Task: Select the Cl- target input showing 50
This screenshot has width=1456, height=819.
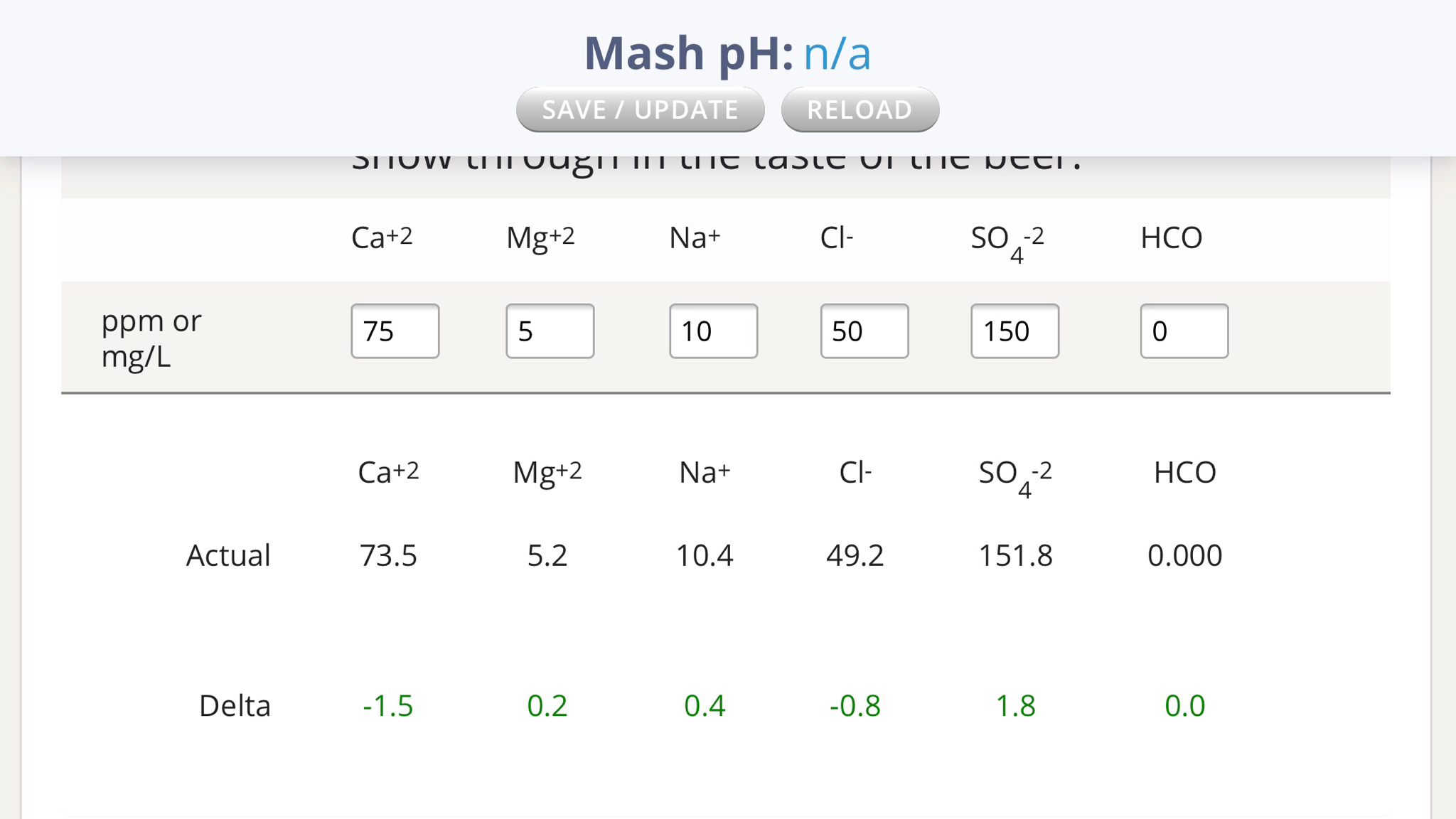Action: pyautogui.click(x=864, y=331)
